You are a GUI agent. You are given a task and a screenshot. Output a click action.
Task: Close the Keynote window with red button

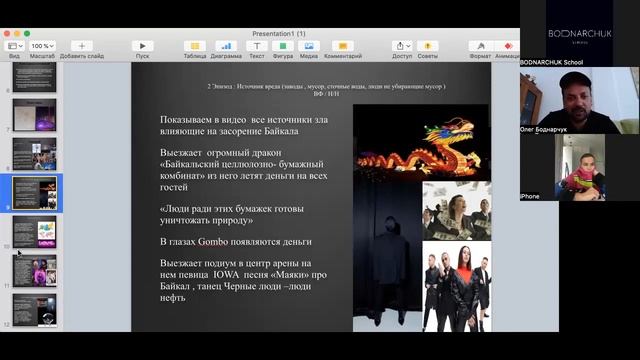(7, 33)
